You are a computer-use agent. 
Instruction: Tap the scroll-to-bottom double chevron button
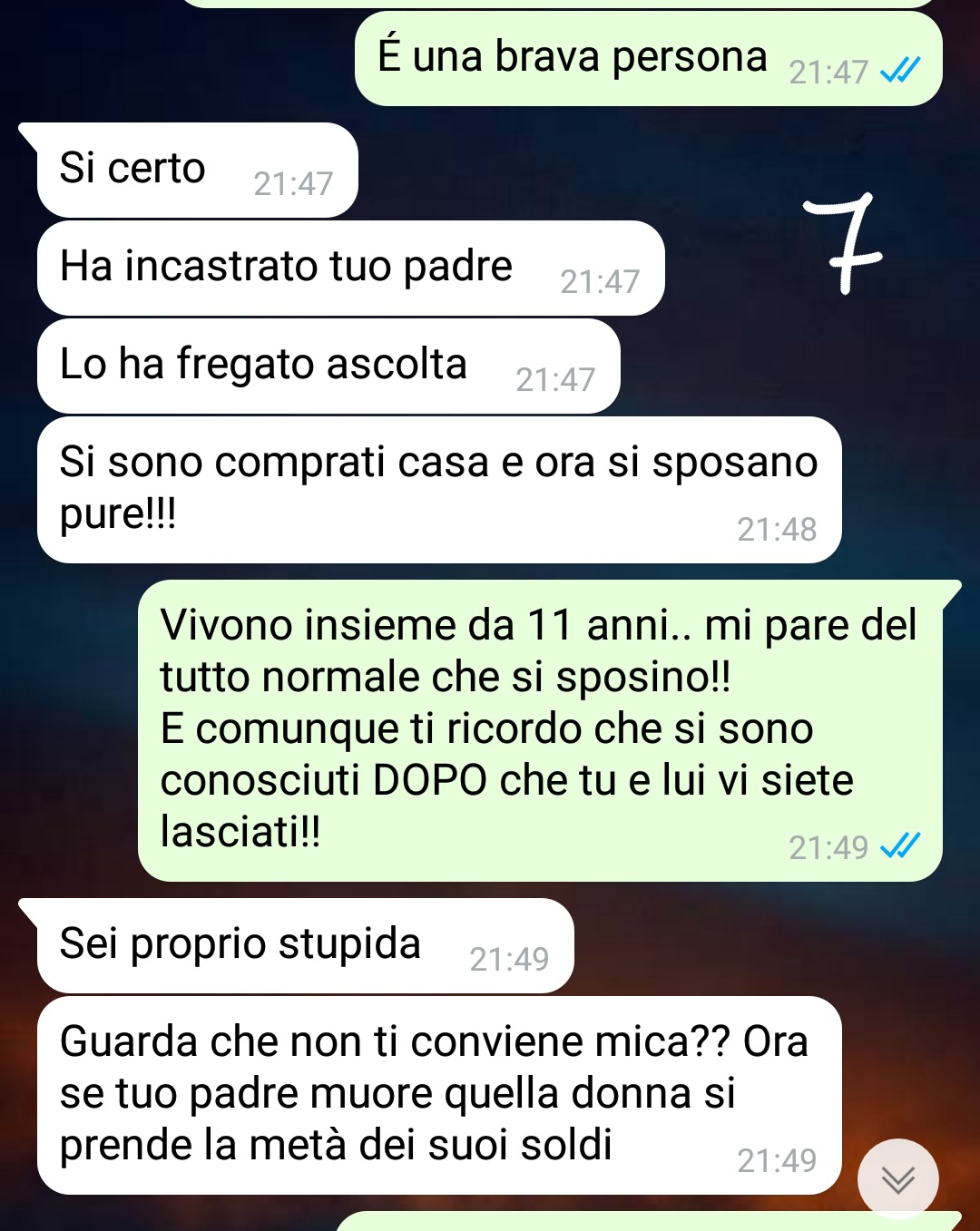tap(898, 1178)
